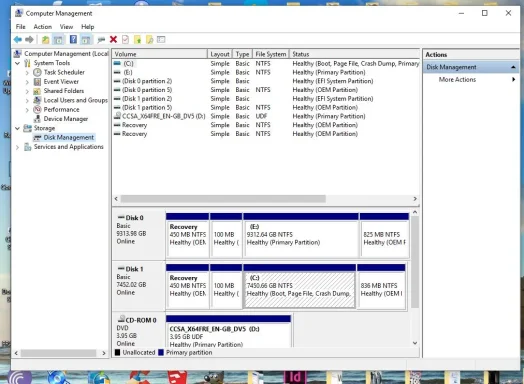Click the volume list horizontal scrollbar
The width and height of the screenshot is (524, 384).
coord(223,199)
